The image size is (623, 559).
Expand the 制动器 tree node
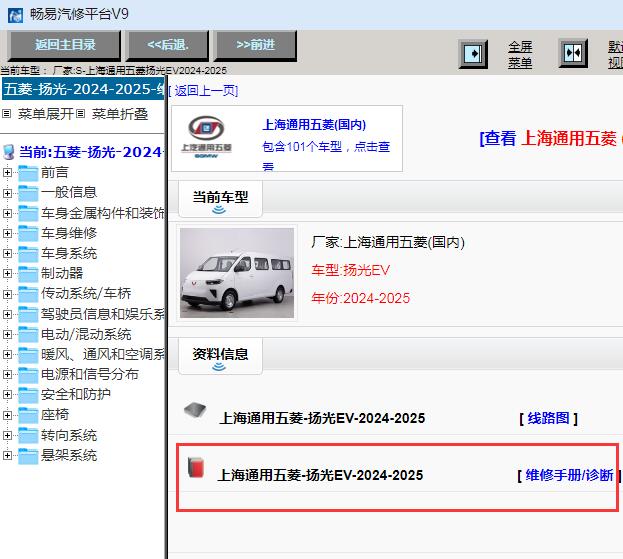(7, 273)
